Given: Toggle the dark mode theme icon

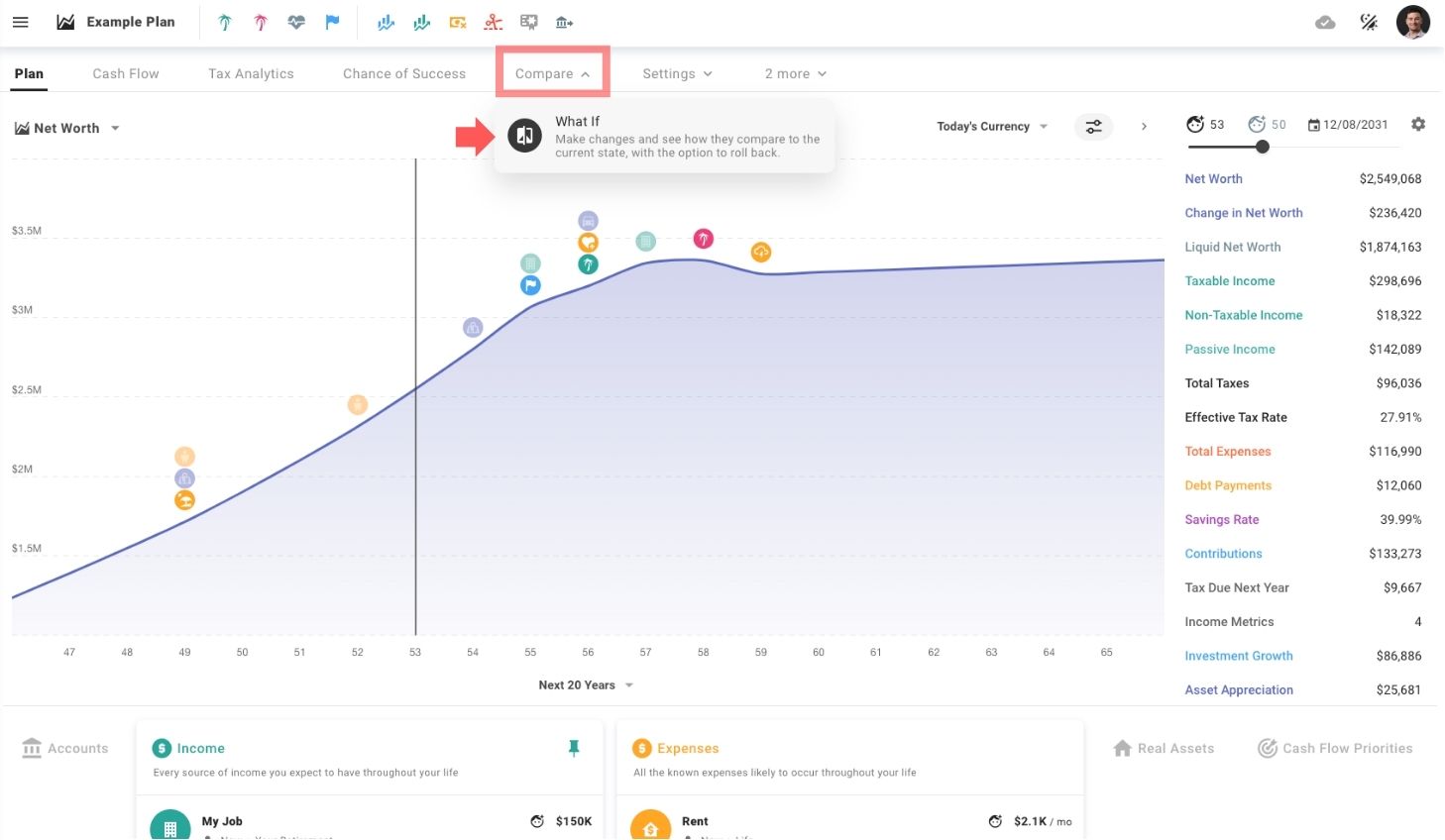Looking at the screenshot, I should (x=1369, y=22).
